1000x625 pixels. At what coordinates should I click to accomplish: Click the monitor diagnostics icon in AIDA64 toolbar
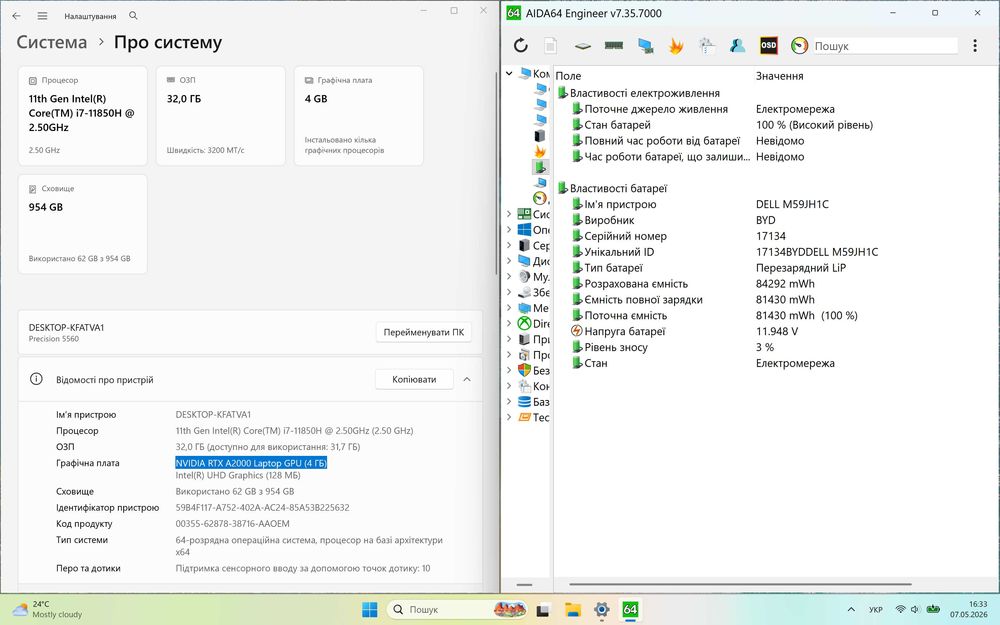coord(645,45)
